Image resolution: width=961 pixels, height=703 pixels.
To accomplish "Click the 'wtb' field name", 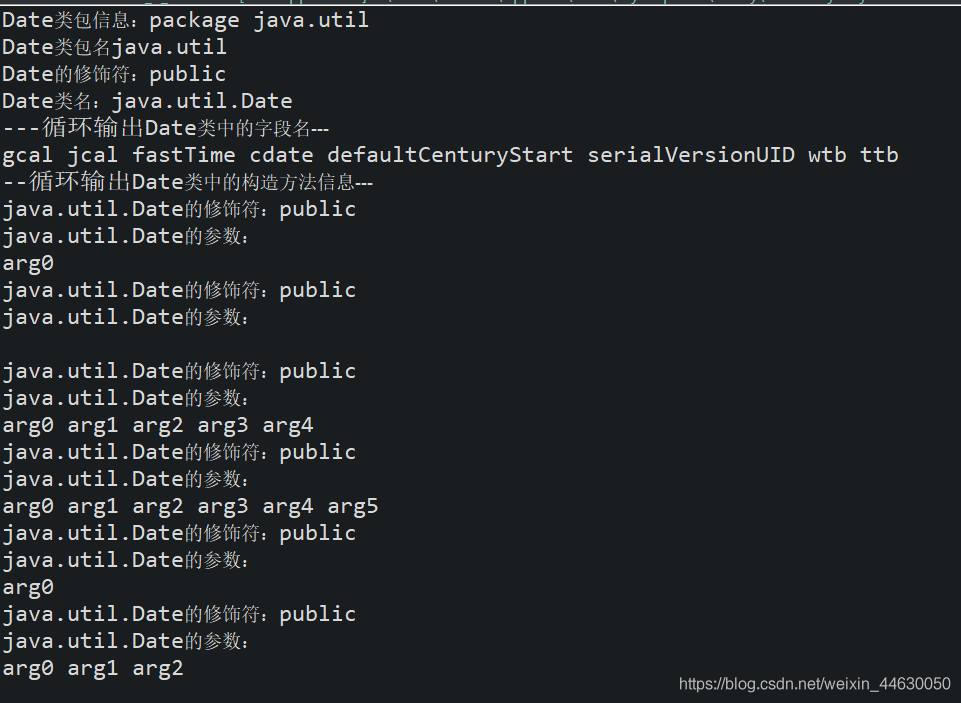I will pyautogui.click(x=827, y=155).
